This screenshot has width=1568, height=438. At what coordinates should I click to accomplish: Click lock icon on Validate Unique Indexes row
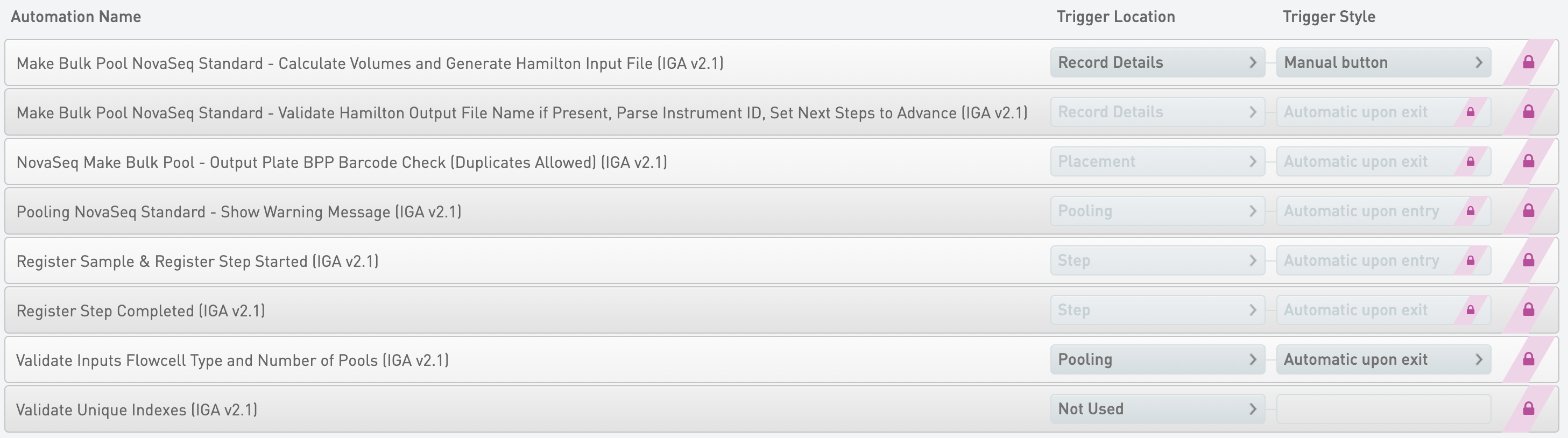point(1528,409)
